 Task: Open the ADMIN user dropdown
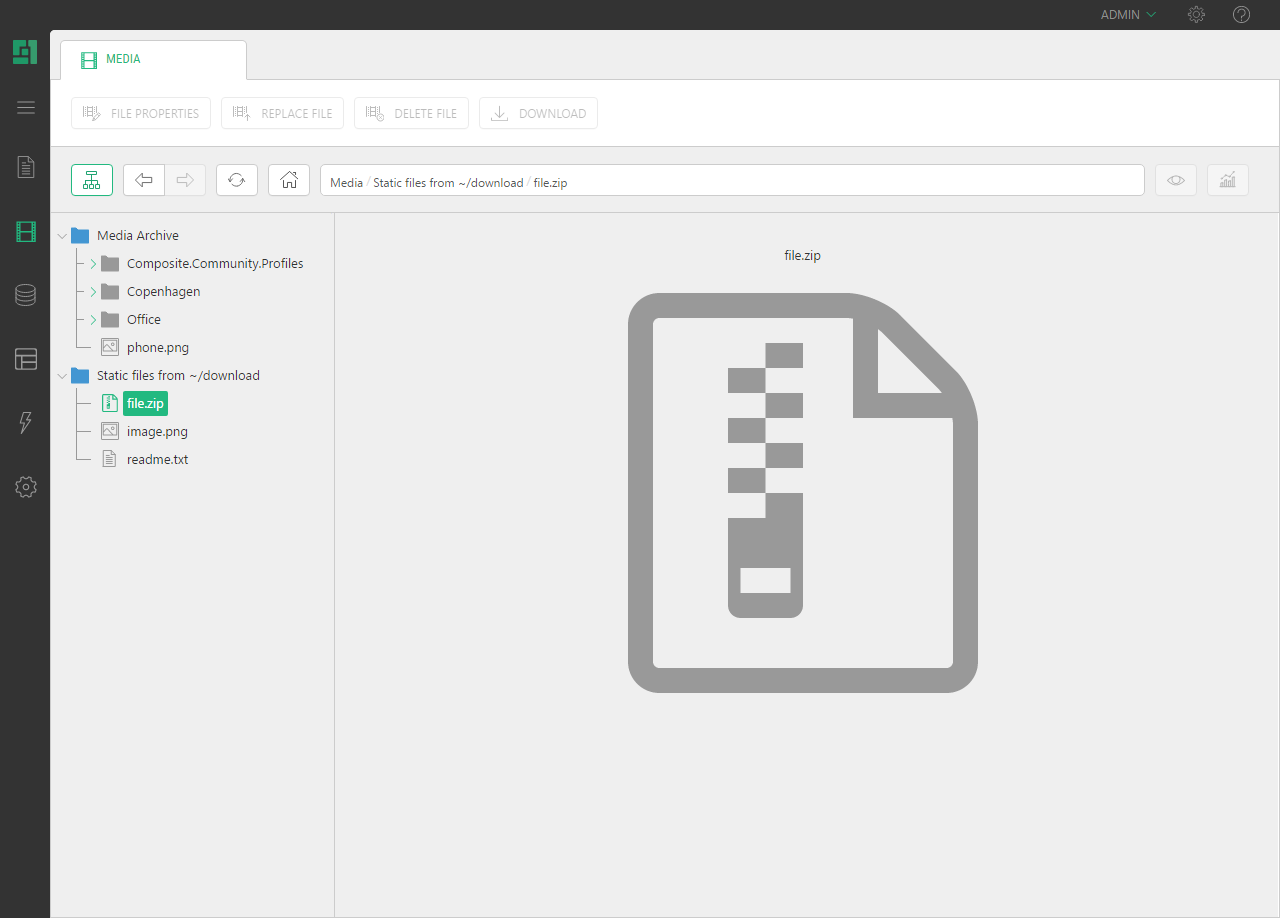pyautogui.click(x=1128, y=15)
